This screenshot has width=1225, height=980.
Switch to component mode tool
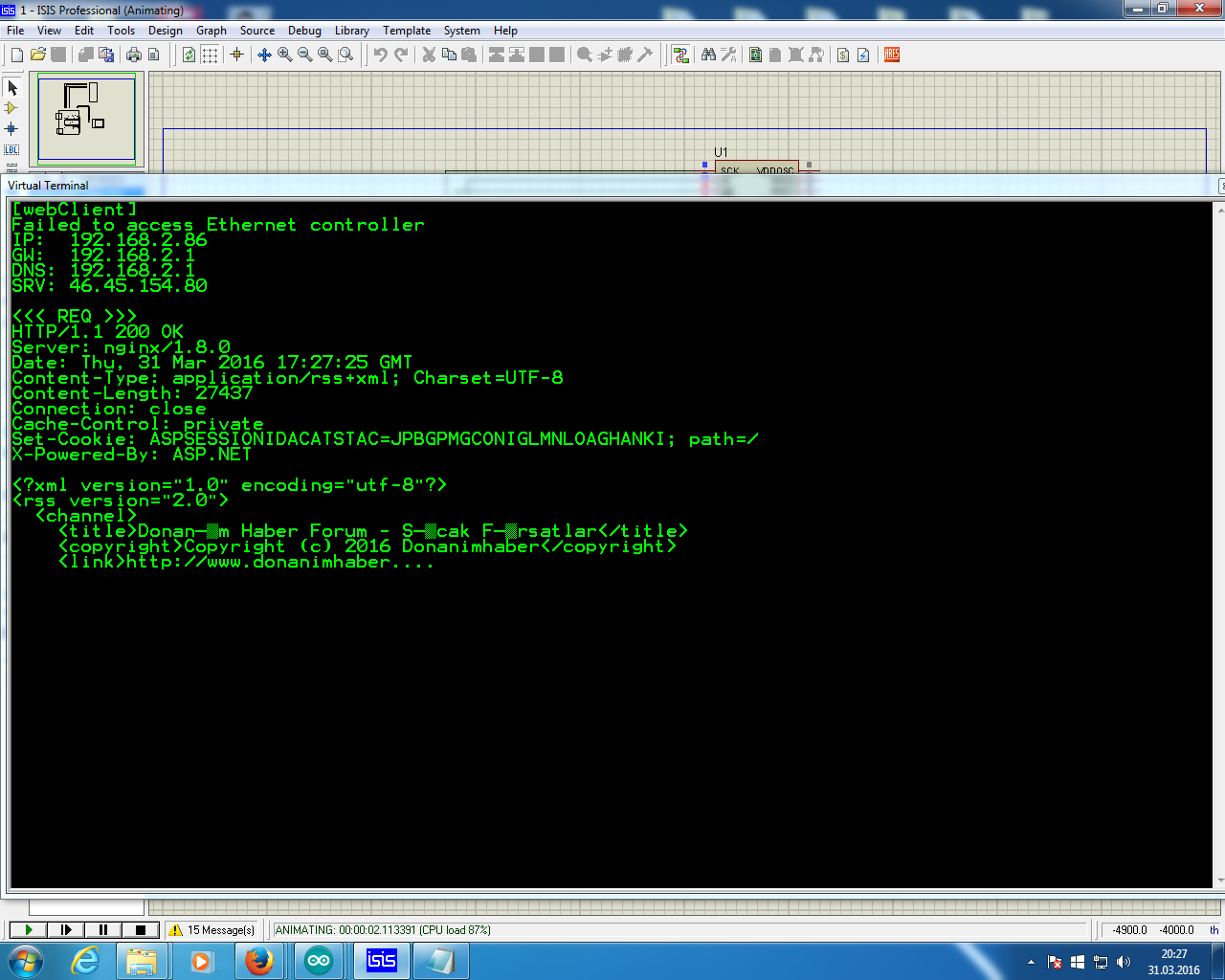11,108
